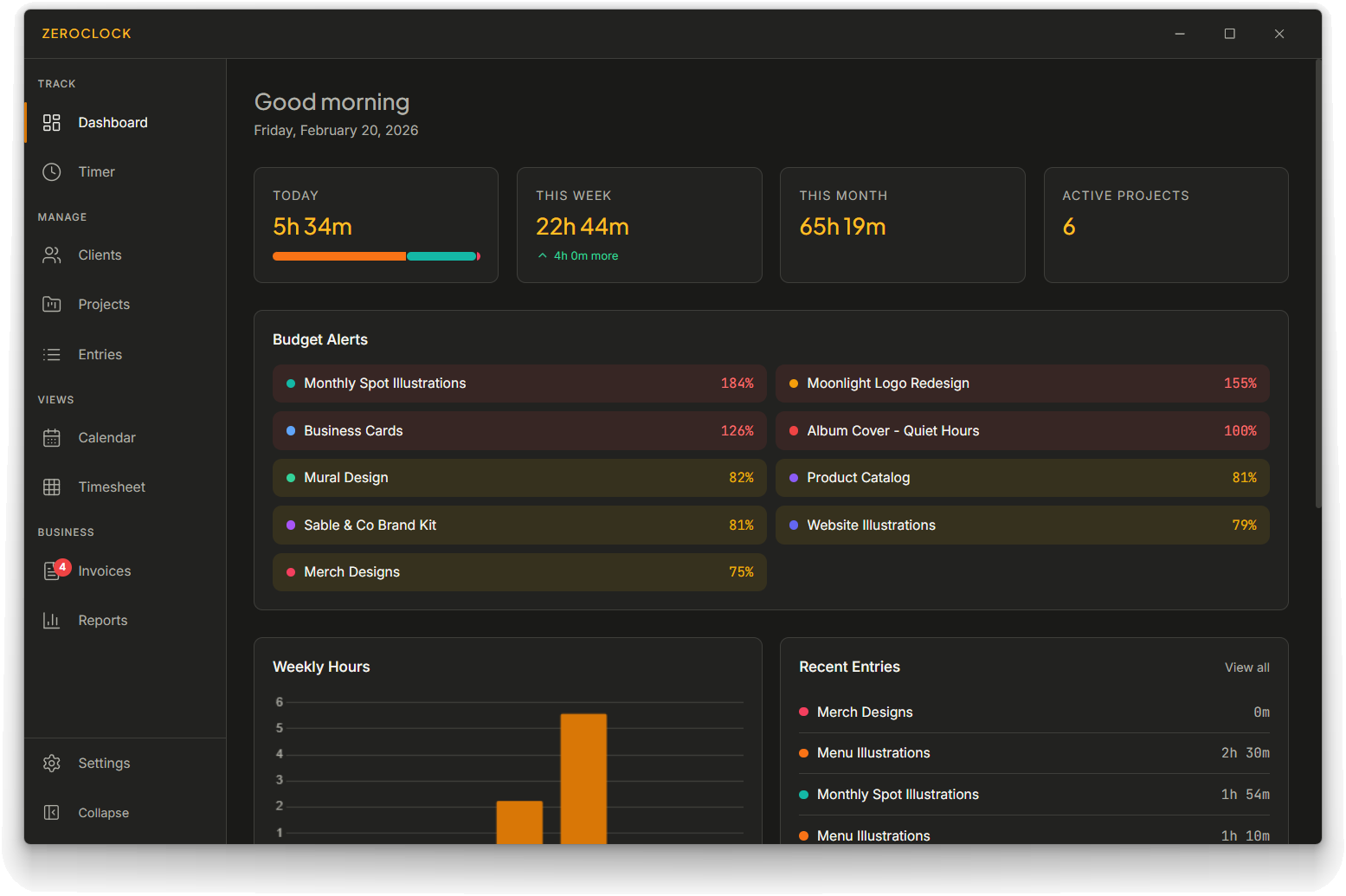Open the Calendar icon under Views
1346x896 pixels.
(x=51, y=437)
